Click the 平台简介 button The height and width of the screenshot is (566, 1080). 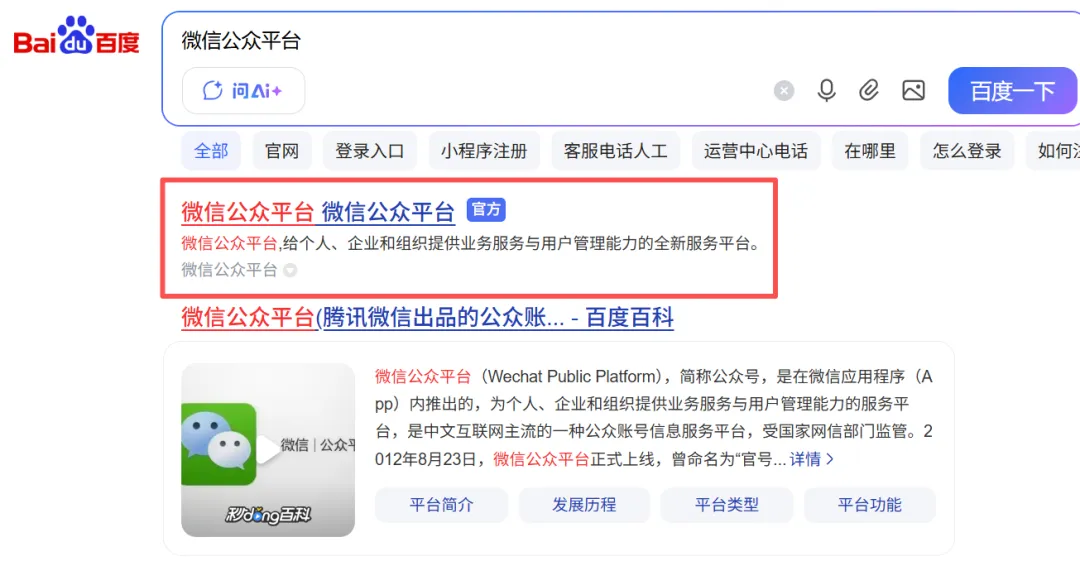click(x=442, y=505)
